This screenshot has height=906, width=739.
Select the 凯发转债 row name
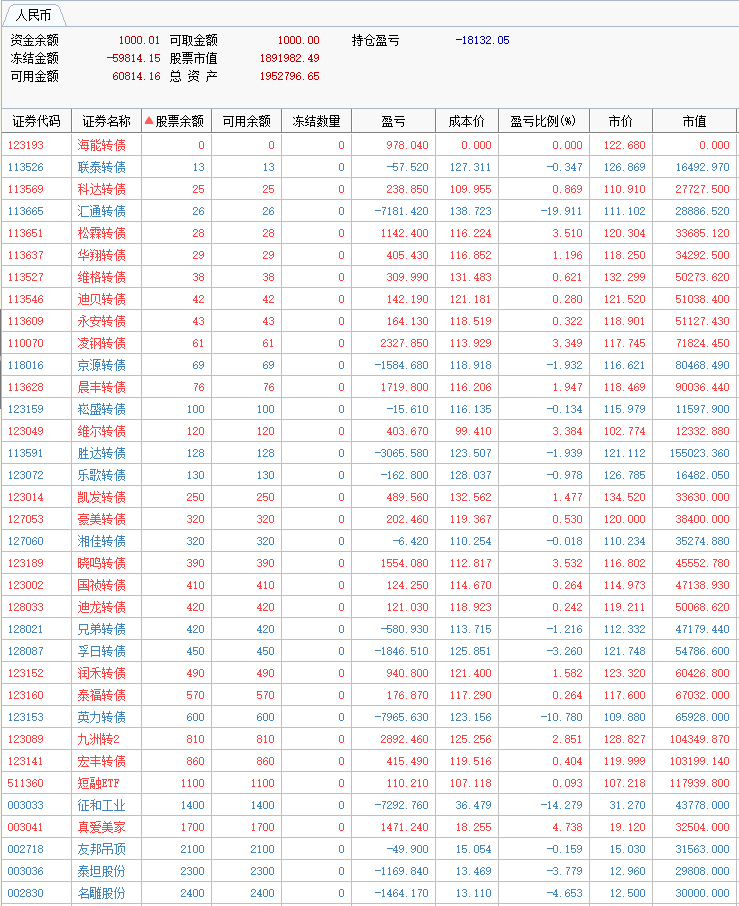click(102, 497)
